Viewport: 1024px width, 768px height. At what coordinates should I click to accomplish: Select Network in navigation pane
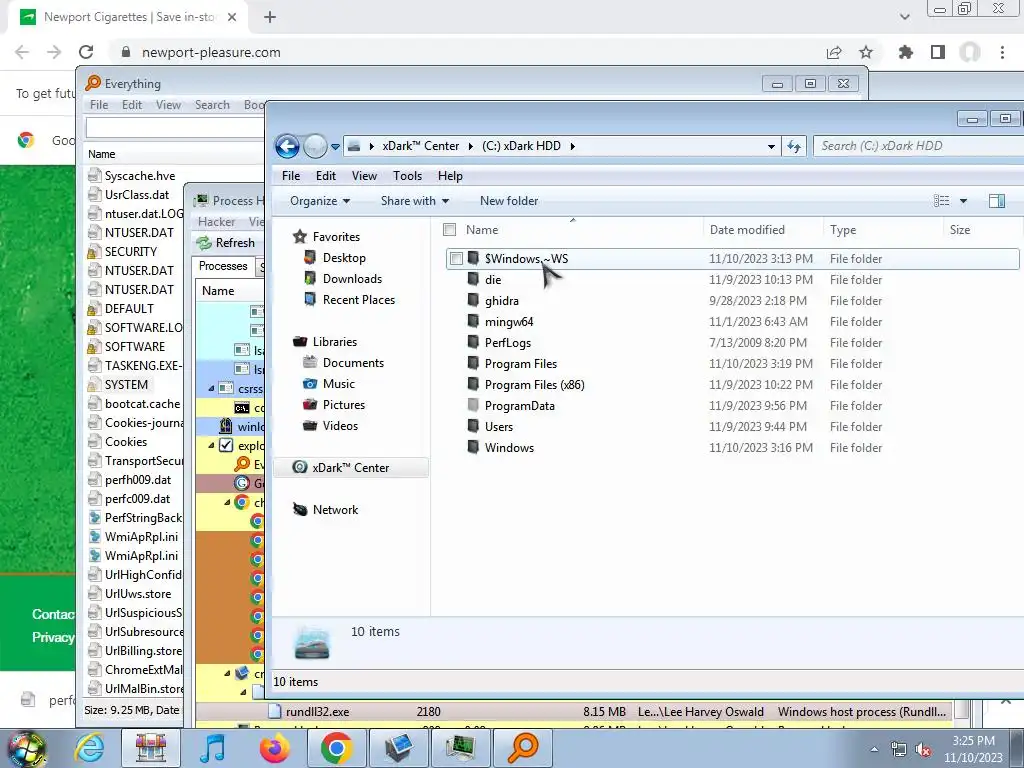[335, 509]
